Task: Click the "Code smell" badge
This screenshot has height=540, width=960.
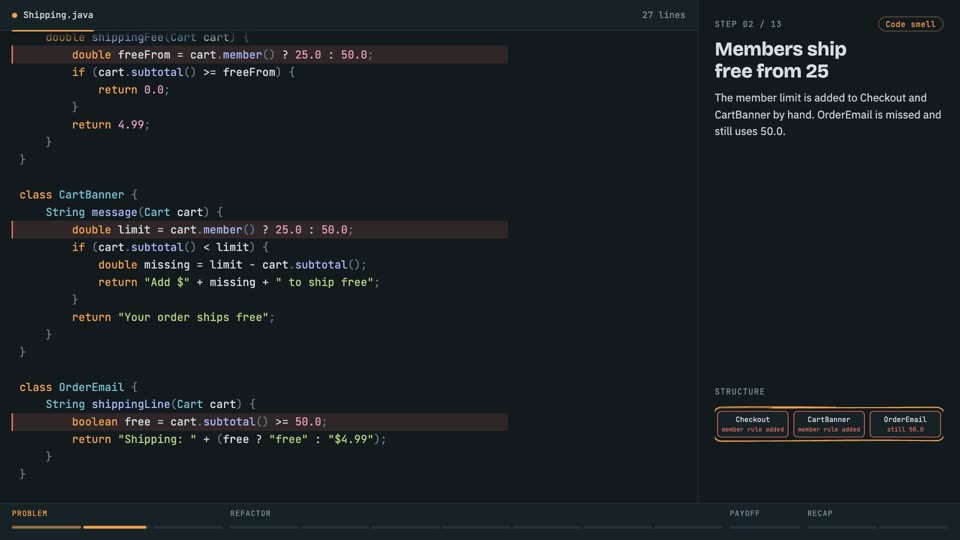Action: tap(910, 24)
